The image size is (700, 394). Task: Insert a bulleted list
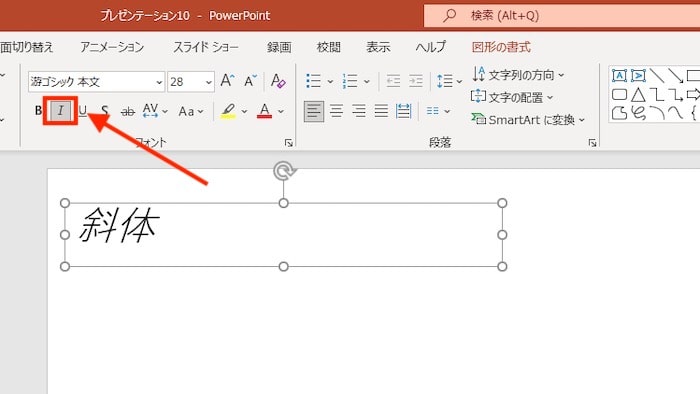tap(313, 81)
